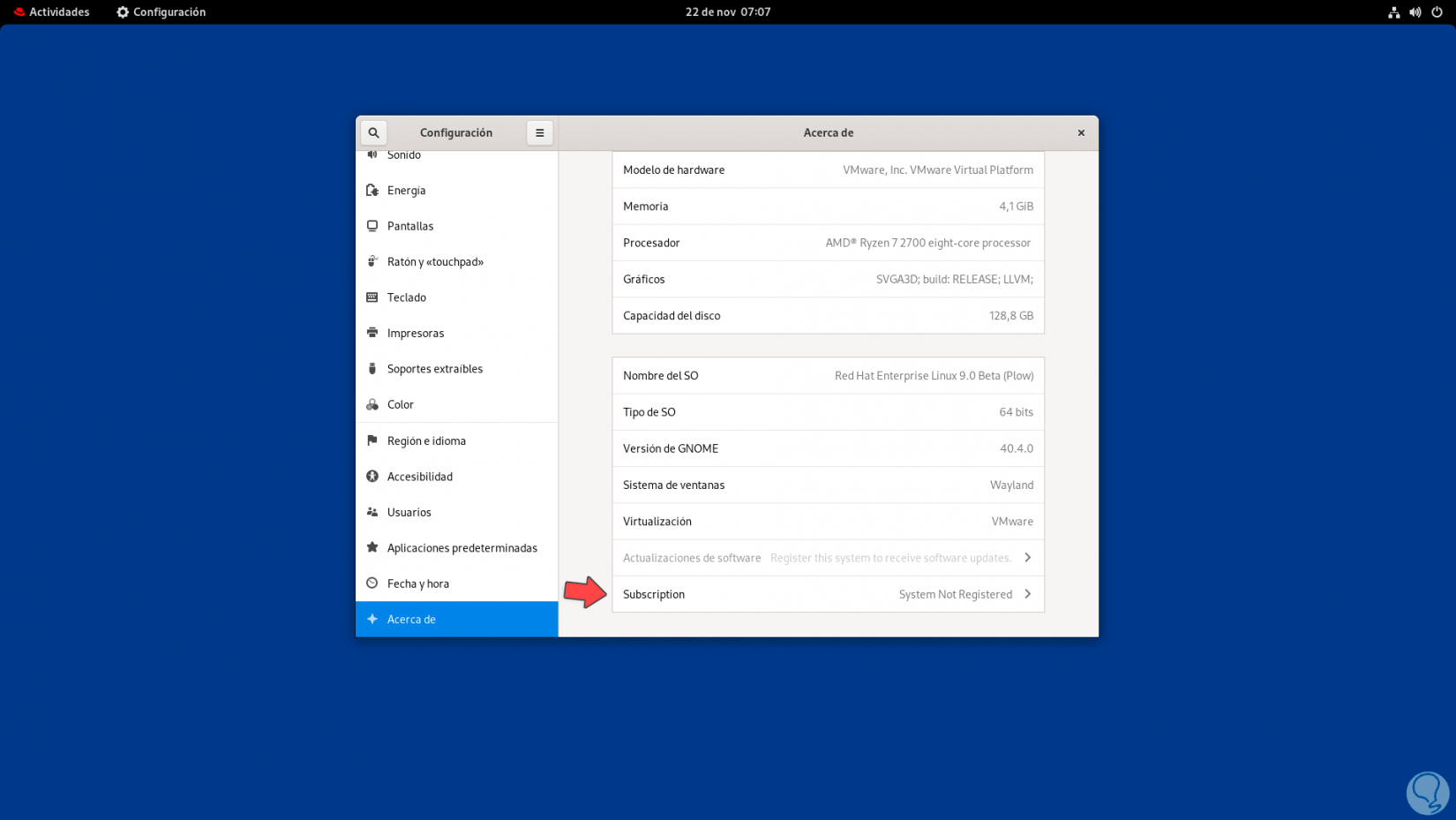Click the gear icon beside Configuración app menu
1456x820 pixels.
point(123,12)
